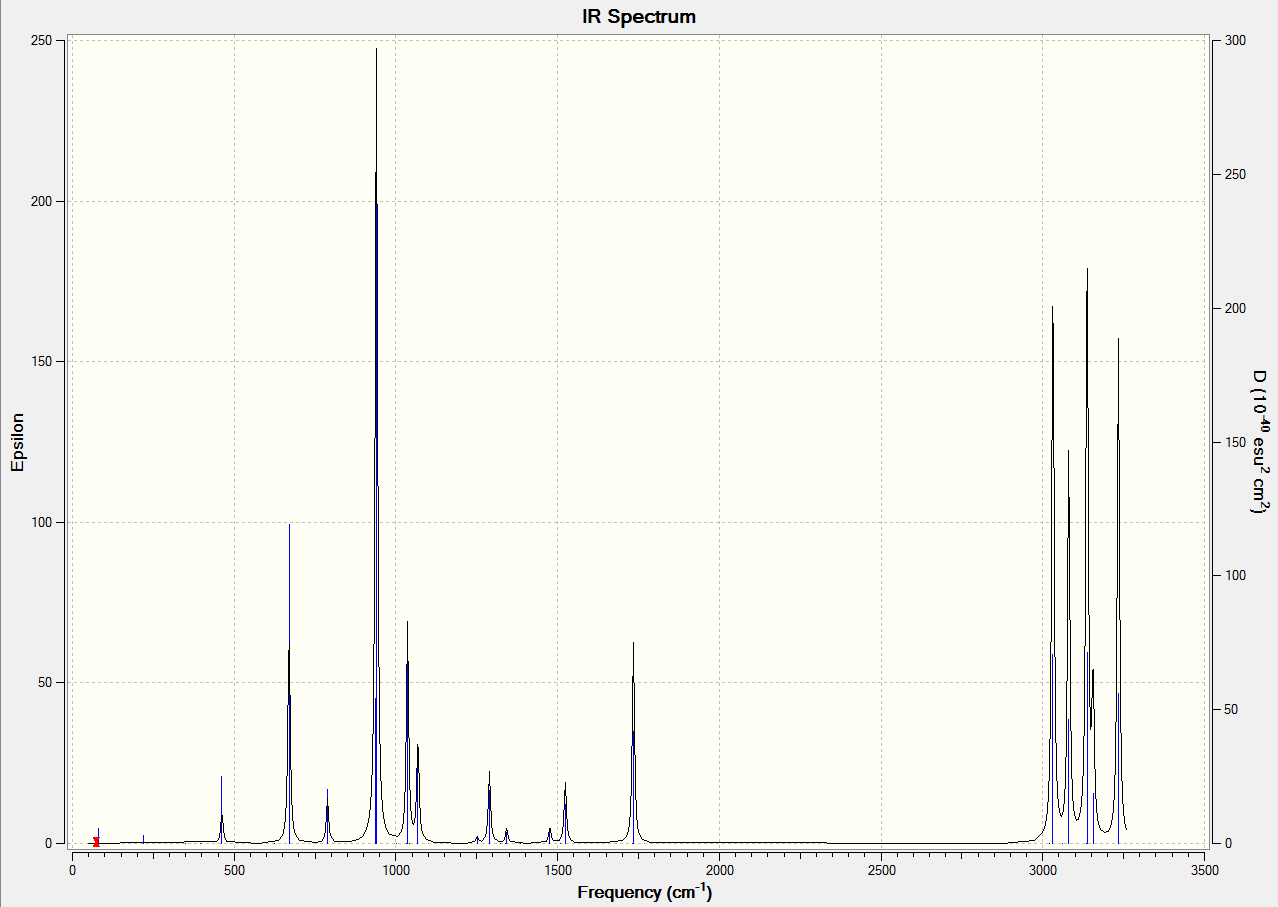Click the Frequency (cm-1) axis label

point(645,892)
